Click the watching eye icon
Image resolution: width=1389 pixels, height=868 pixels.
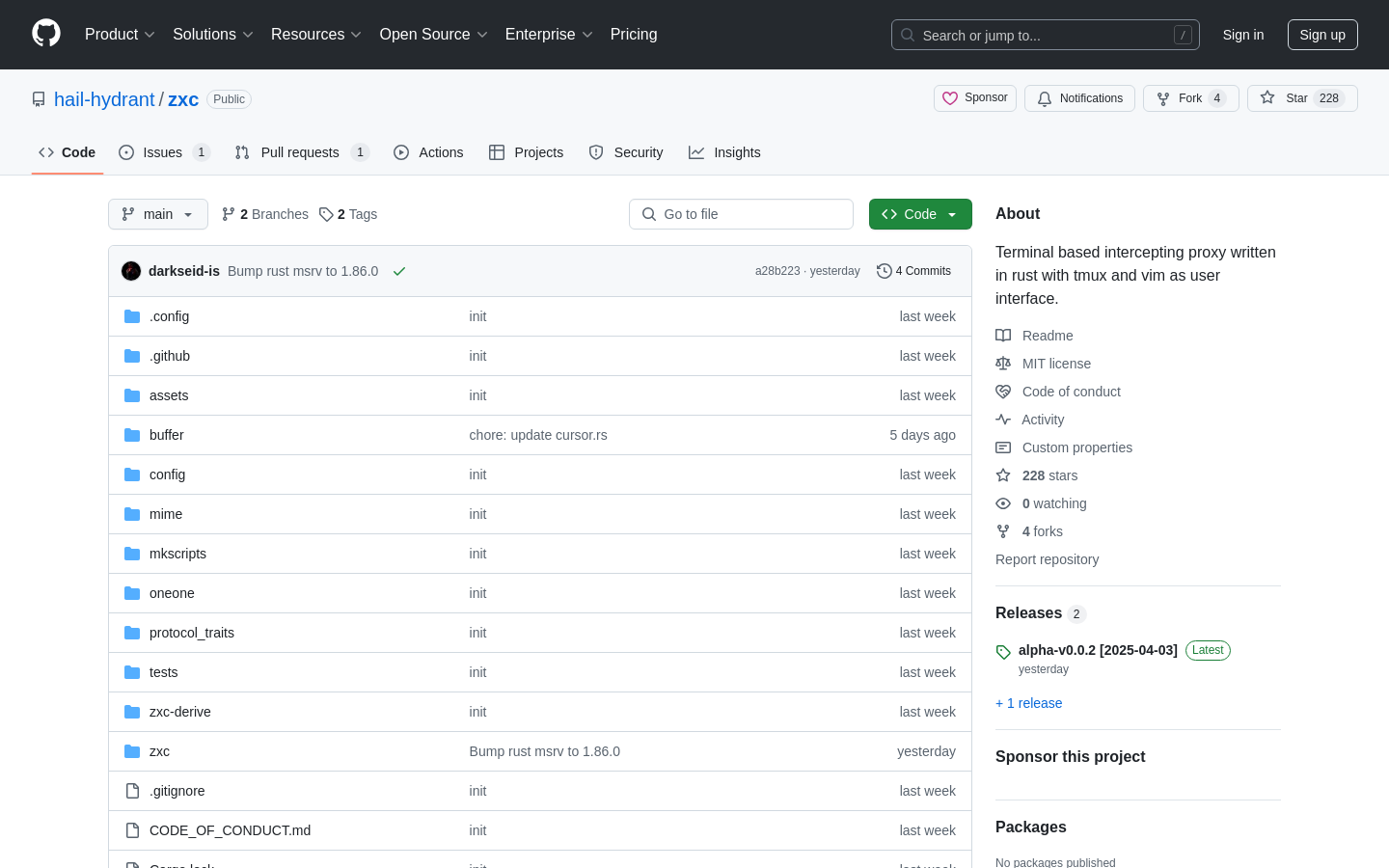tap(1003, 503)
